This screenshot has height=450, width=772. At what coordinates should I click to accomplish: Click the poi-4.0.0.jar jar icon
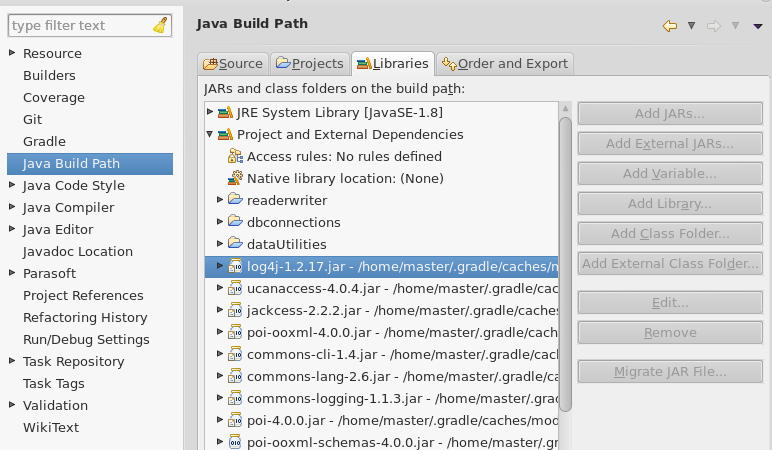235,420
